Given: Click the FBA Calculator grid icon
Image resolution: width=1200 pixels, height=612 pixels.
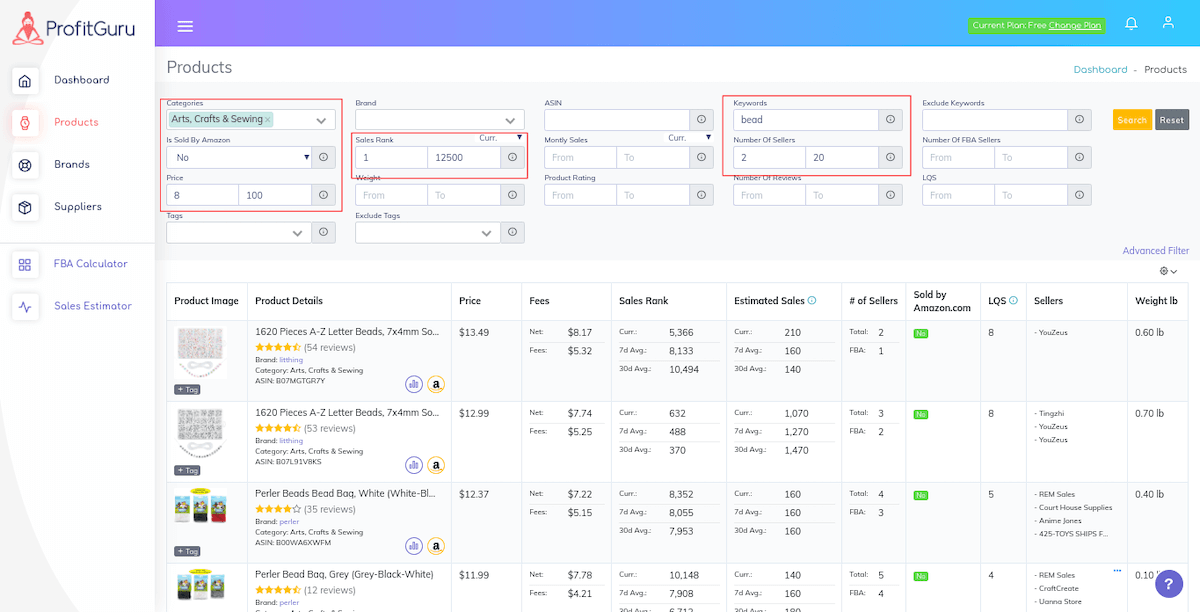Looking at the screenshot, I should 25,264.
